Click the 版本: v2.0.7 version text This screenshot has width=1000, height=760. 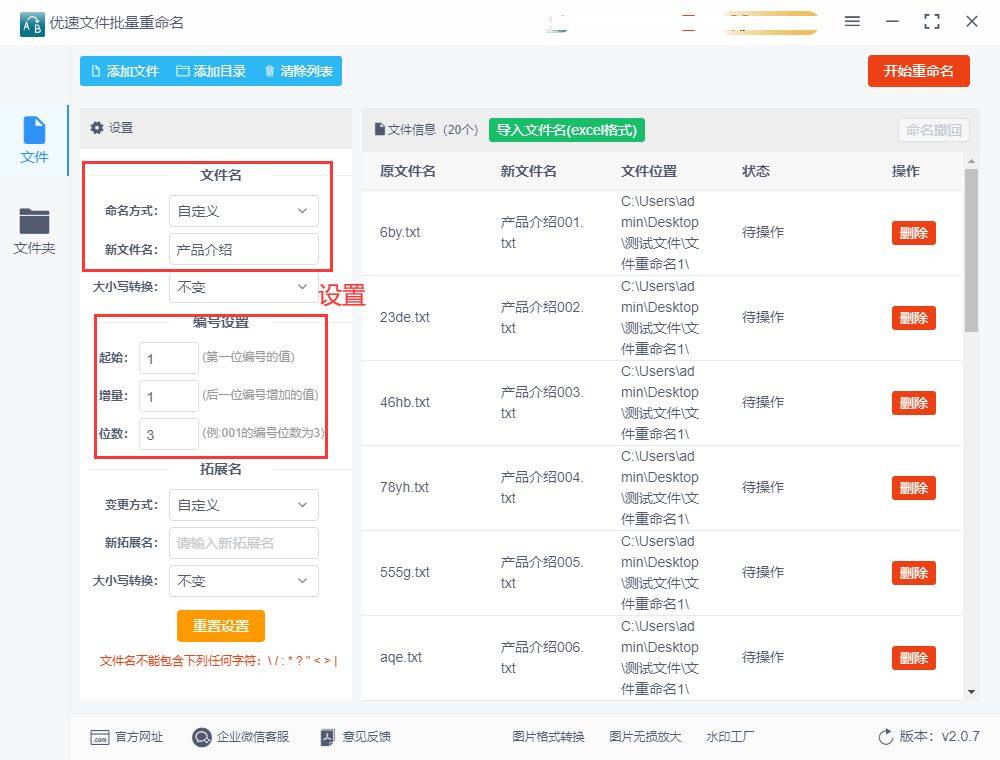(939, 736)
